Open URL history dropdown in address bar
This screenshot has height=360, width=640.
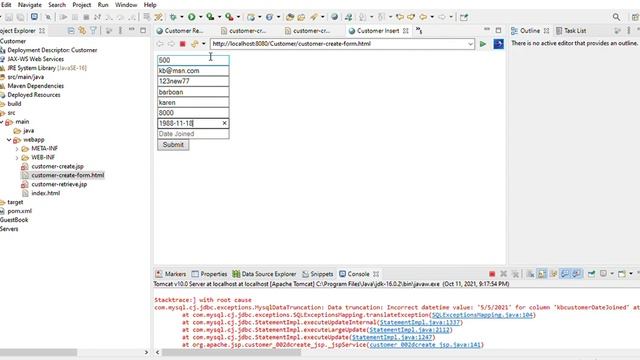pos(470,44)
